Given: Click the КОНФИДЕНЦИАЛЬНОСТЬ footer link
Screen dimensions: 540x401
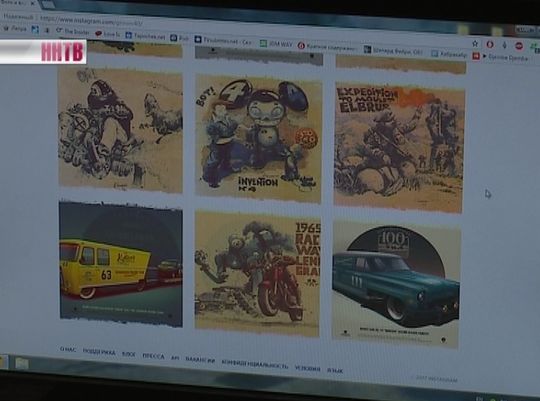Looking at the screenshot, I should 255,365.
